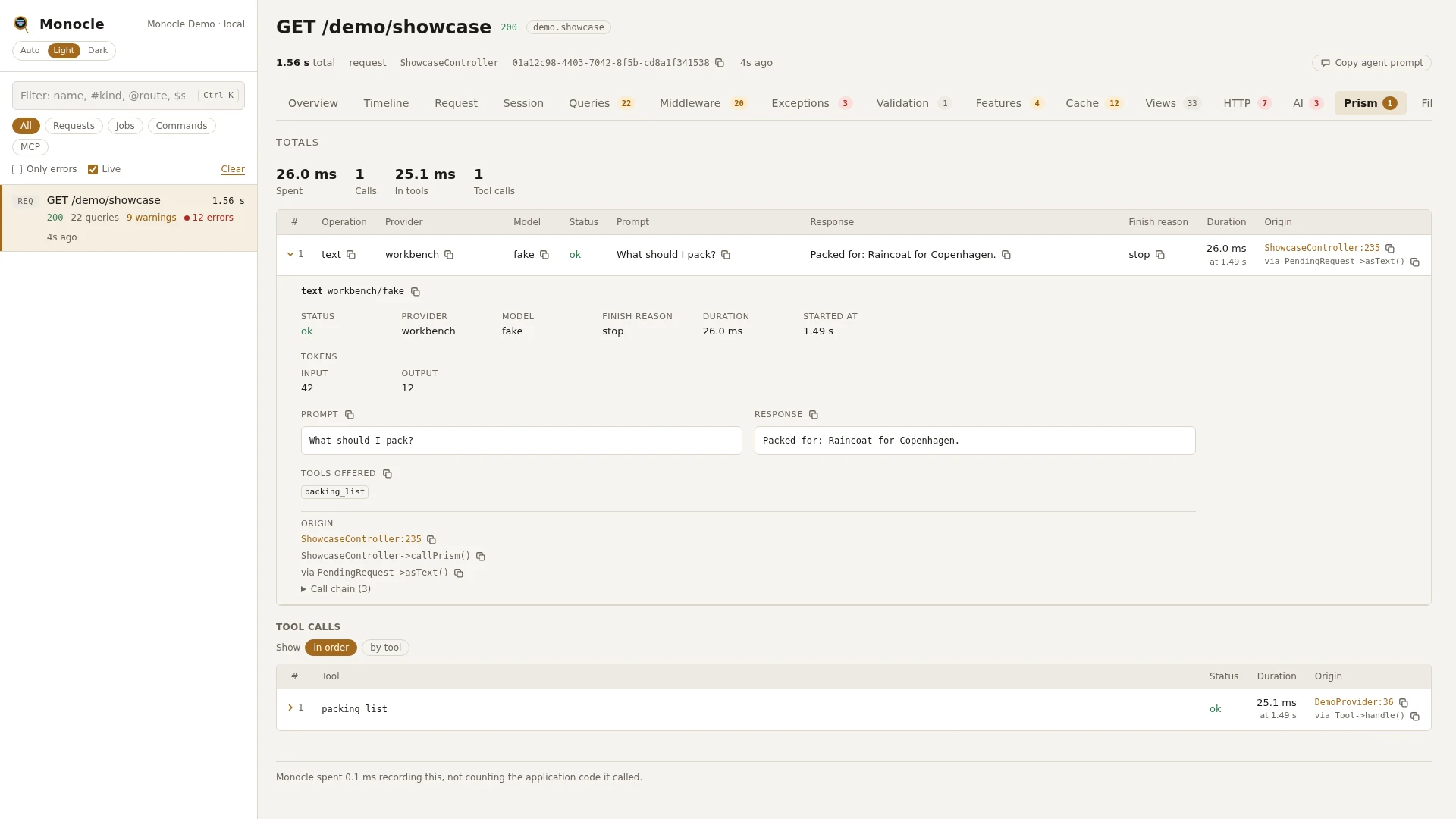Screen dimensions: 1456x819
Task: Click the Monocle logo icon
Action: (x=21, y=24)
